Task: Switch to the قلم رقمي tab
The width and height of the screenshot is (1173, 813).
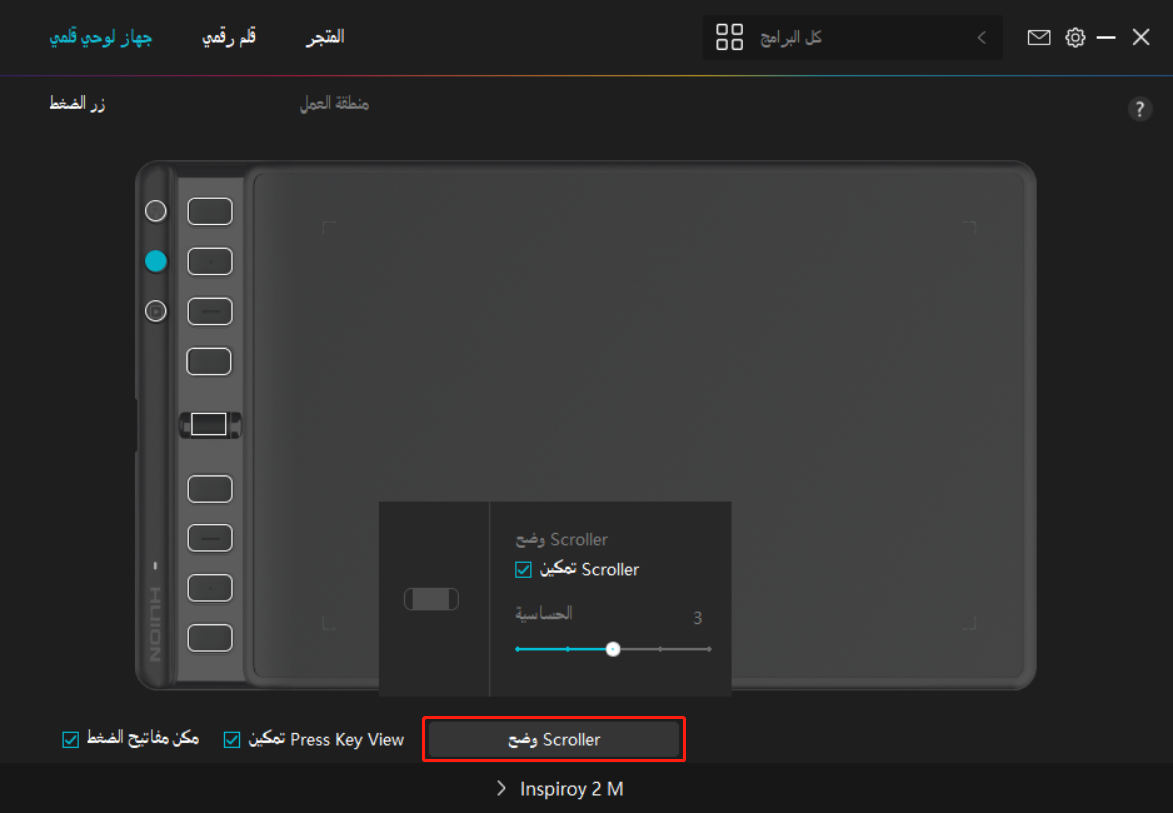Action: (x=229, y=37)
